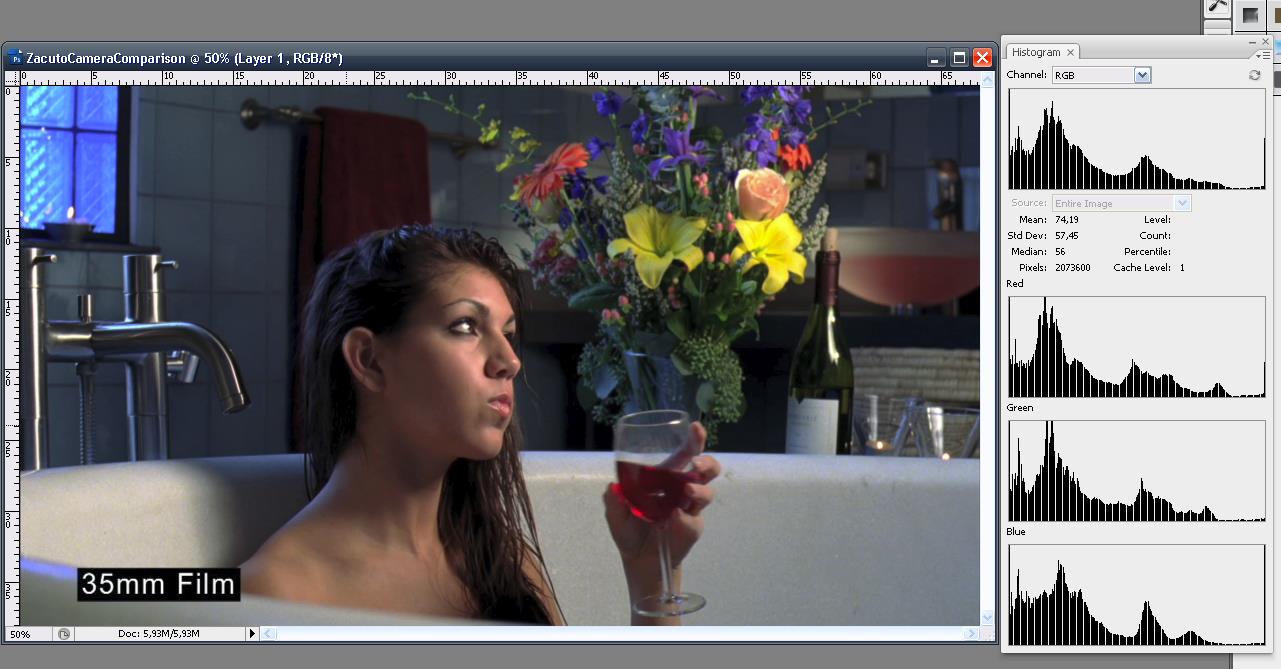1281x669 pixels.
Task: Click the Version Cue status icon in status bar
Action: 64,634
